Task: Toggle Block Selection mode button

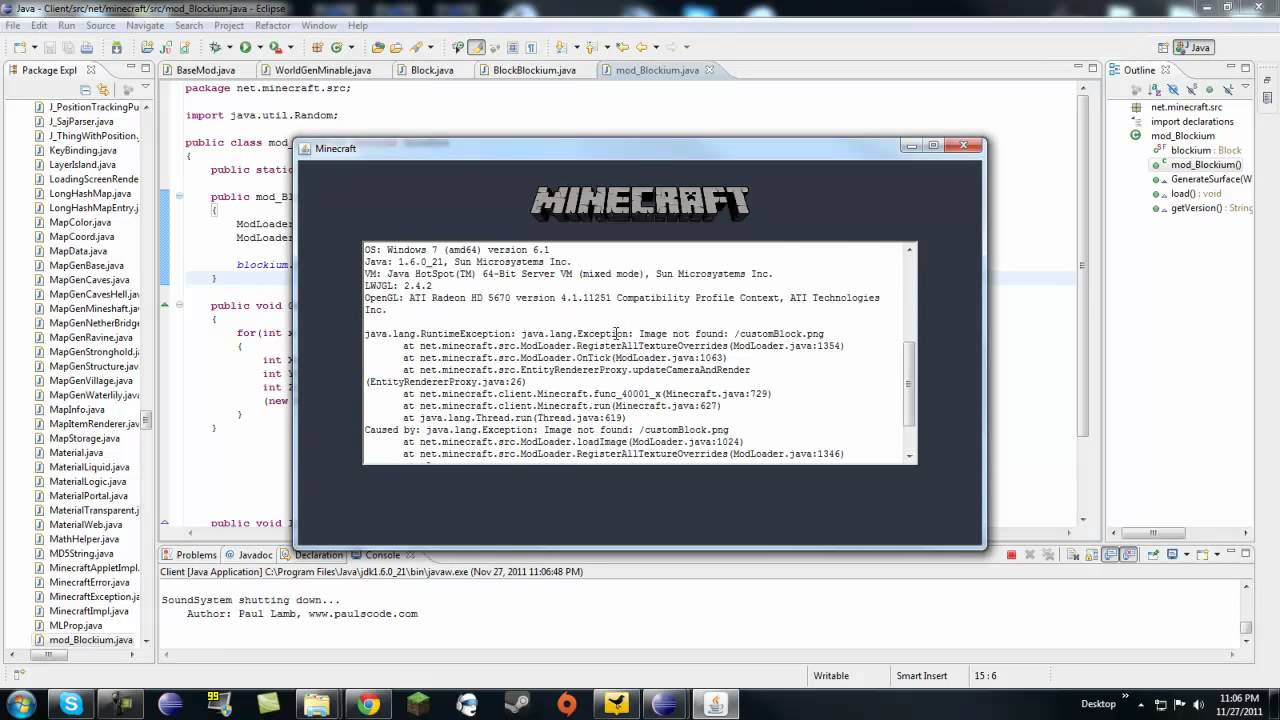Action: pyautogui.click(x=512, y=47)
